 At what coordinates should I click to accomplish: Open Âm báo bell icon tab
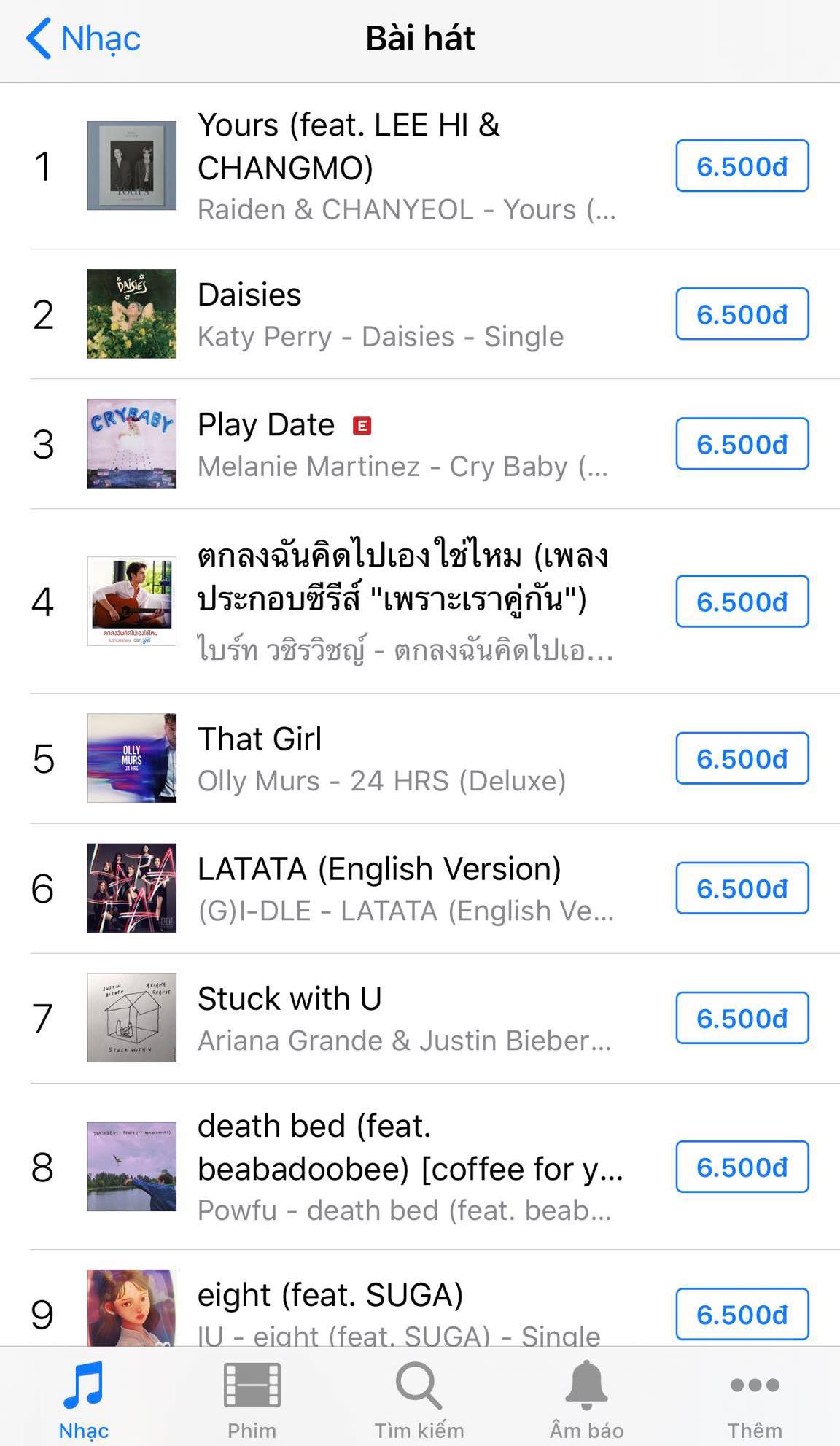click(x=586, y=1385)
